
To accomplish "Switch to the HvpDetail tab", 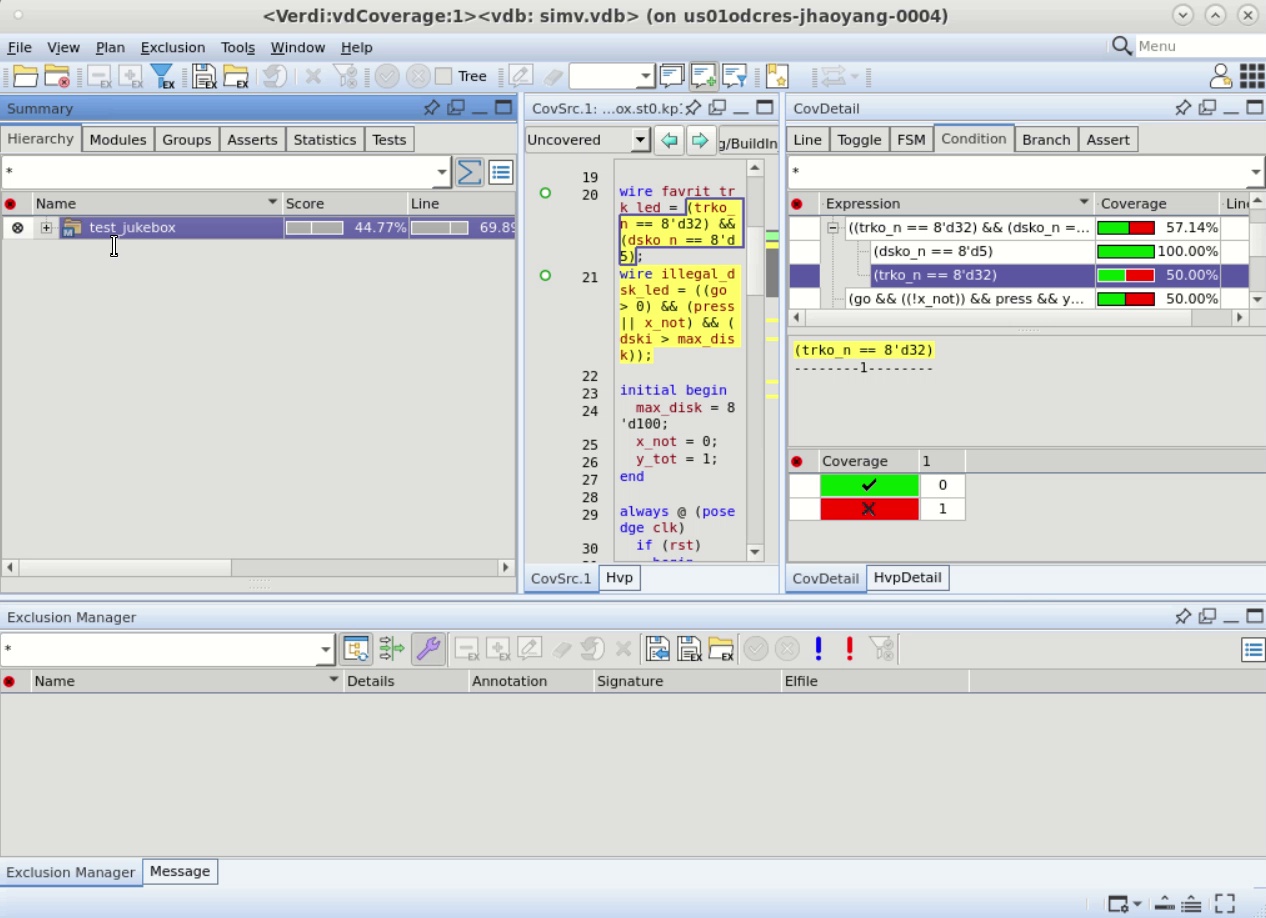I will click(907, 578).
